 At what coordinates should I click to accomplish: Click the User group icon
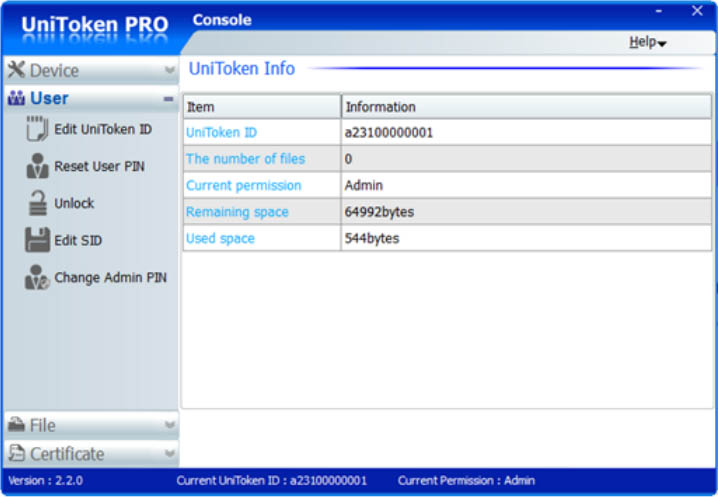16,98
